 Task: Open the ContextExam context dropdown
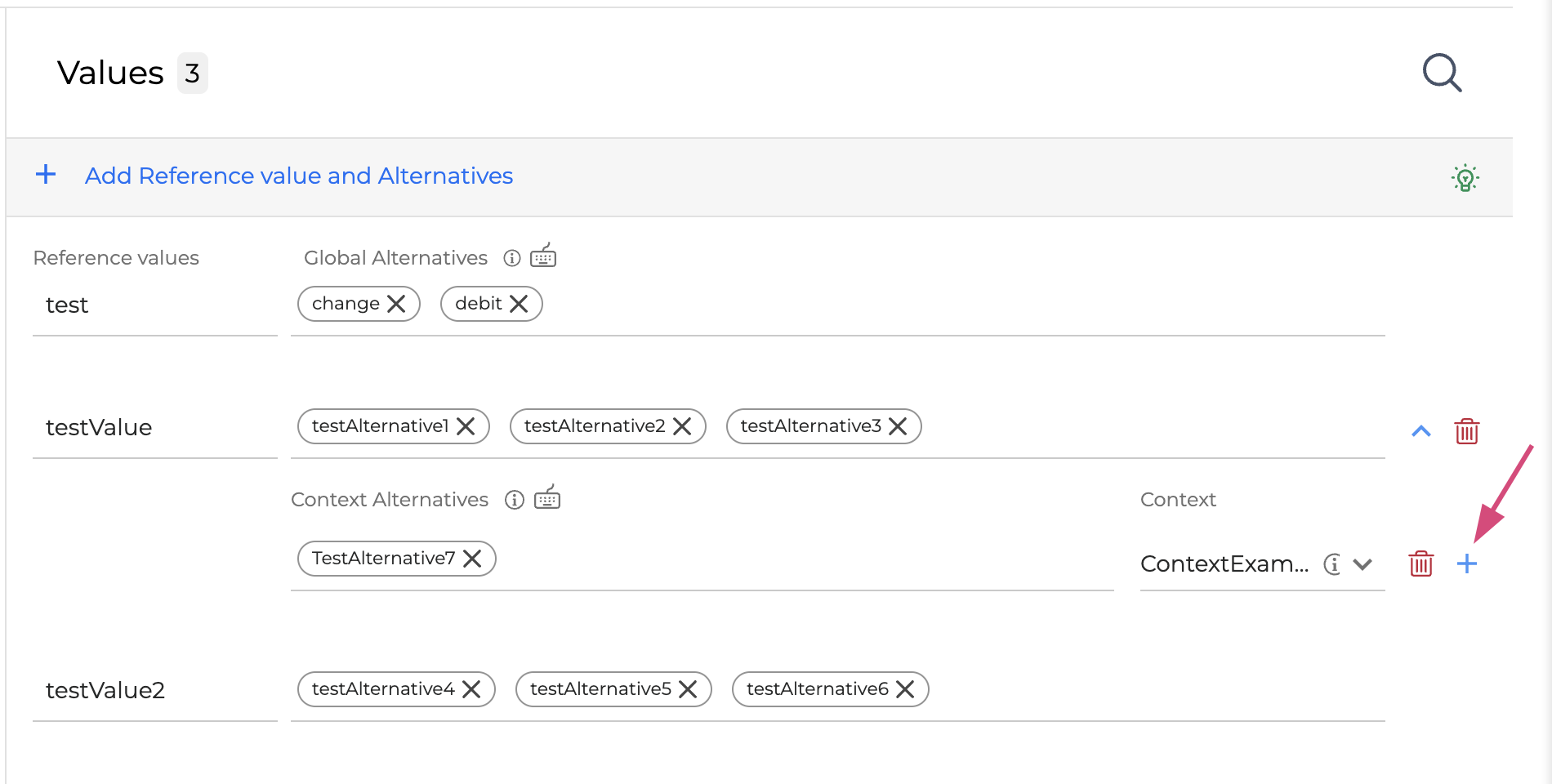coord(1362,564)
